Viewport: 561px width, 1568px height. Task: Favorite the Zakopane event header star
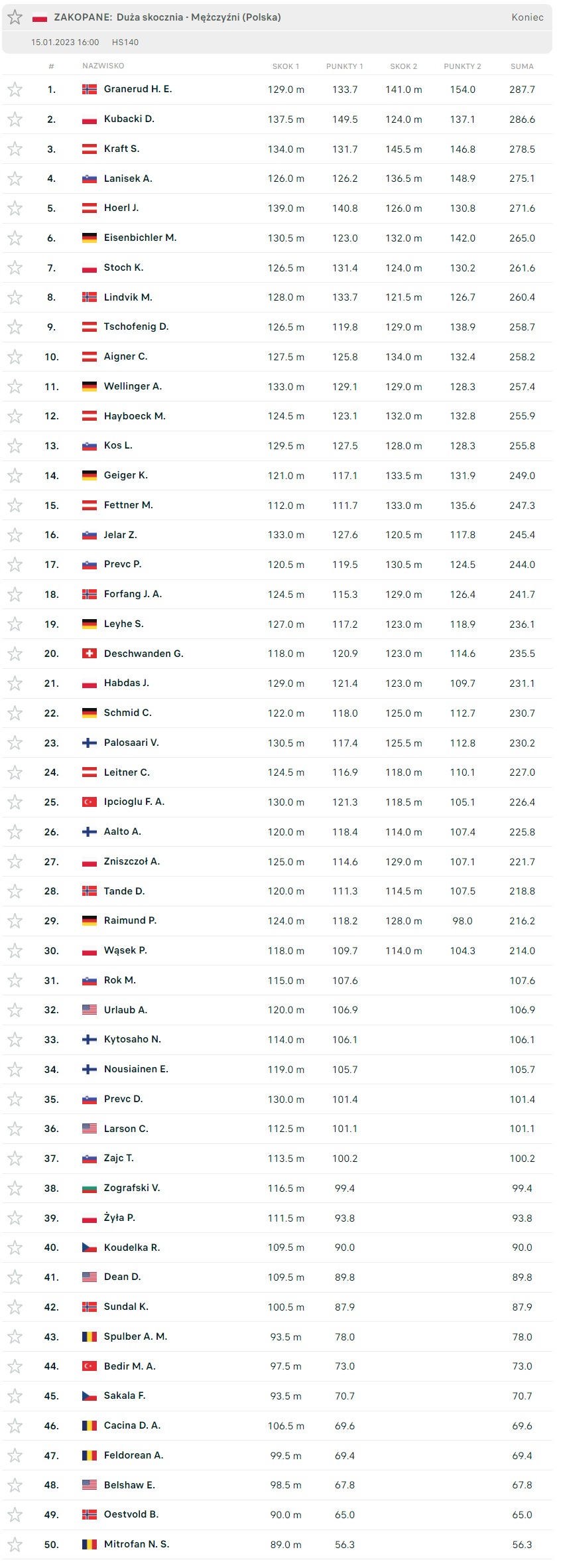pyautogui.click(x=15, y=17)
